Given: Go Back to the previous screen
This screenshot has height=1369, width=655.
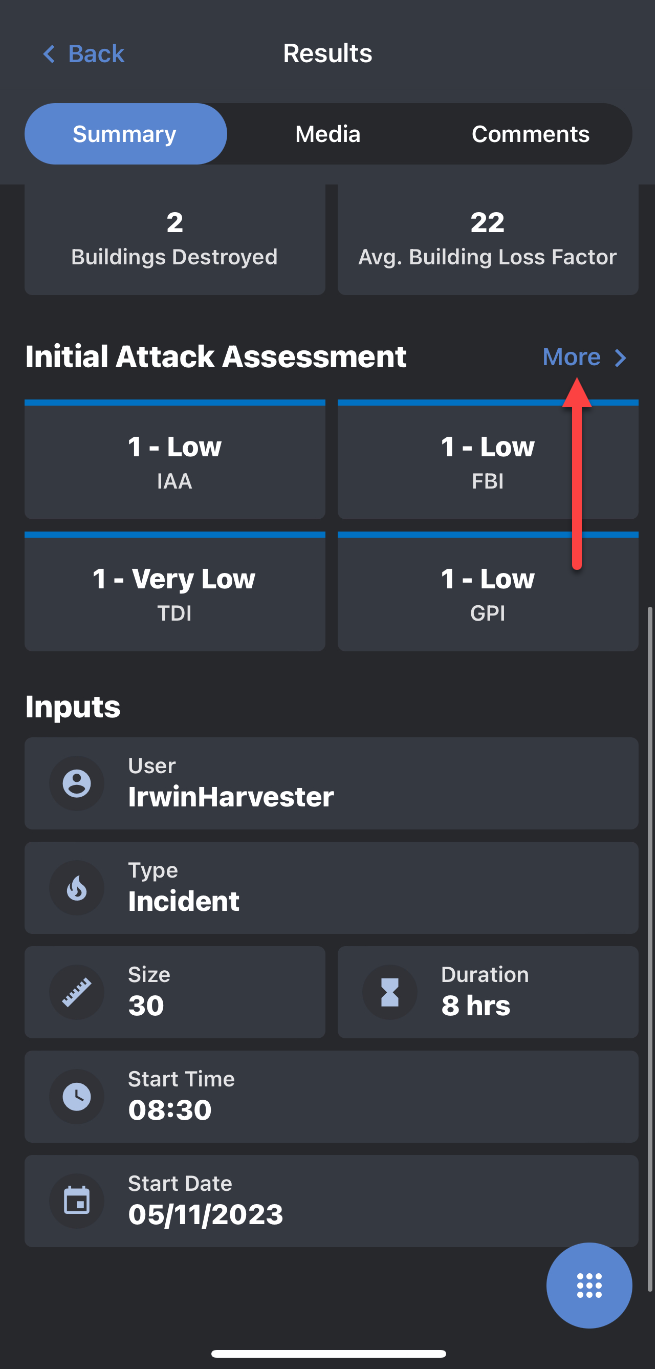Looking at the screenshot, I should point(82,53).
